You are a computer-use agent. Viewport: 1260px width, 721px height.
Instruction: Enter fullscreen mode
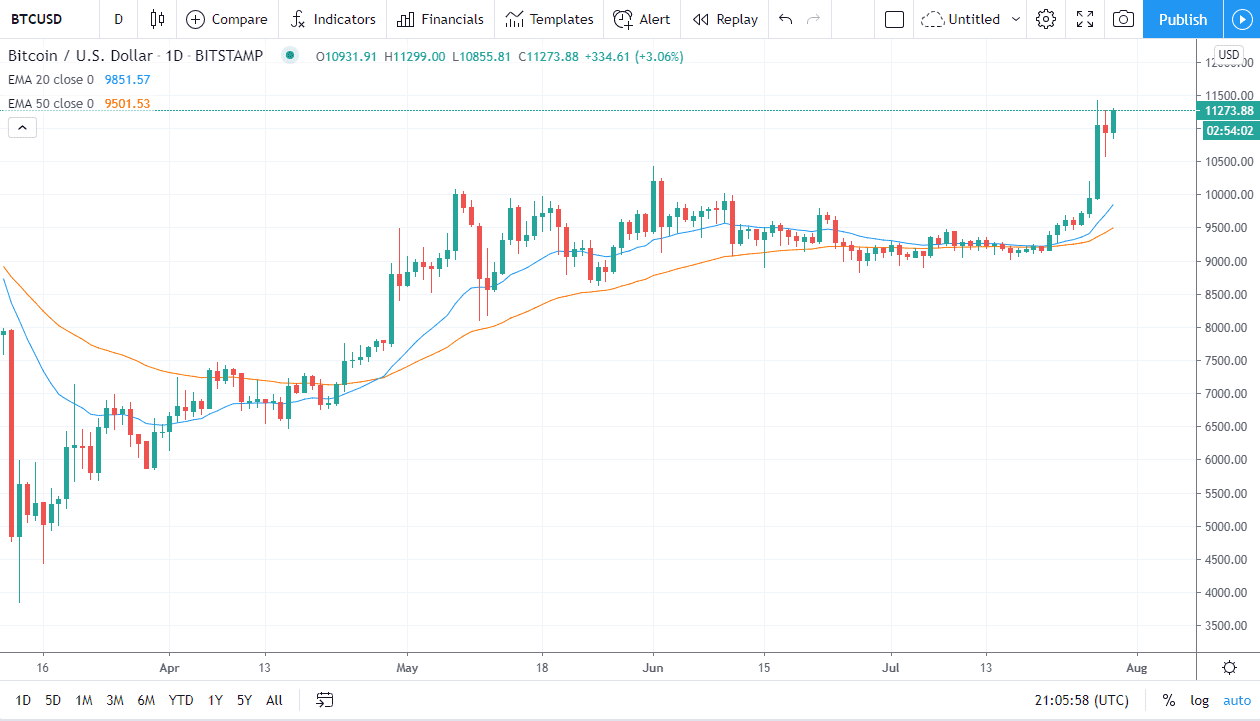(1085, 19)
